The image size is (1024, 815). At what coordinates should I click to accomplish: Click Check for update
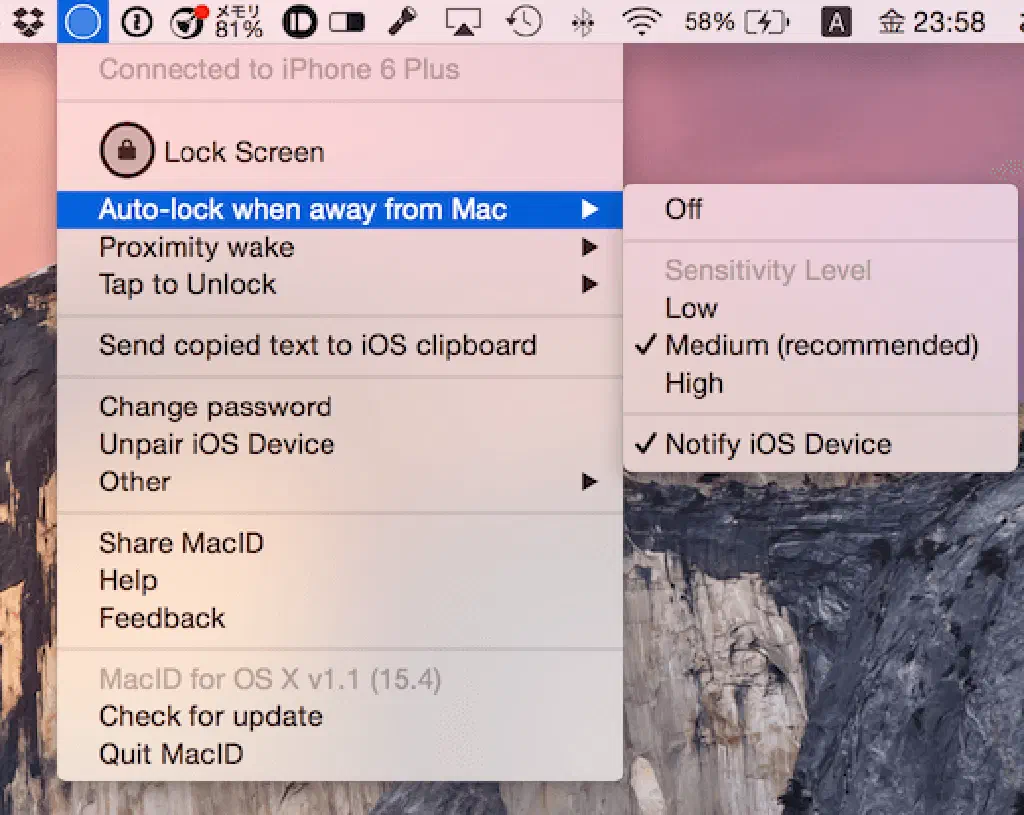pyautogui.click(x=211, y=716)
